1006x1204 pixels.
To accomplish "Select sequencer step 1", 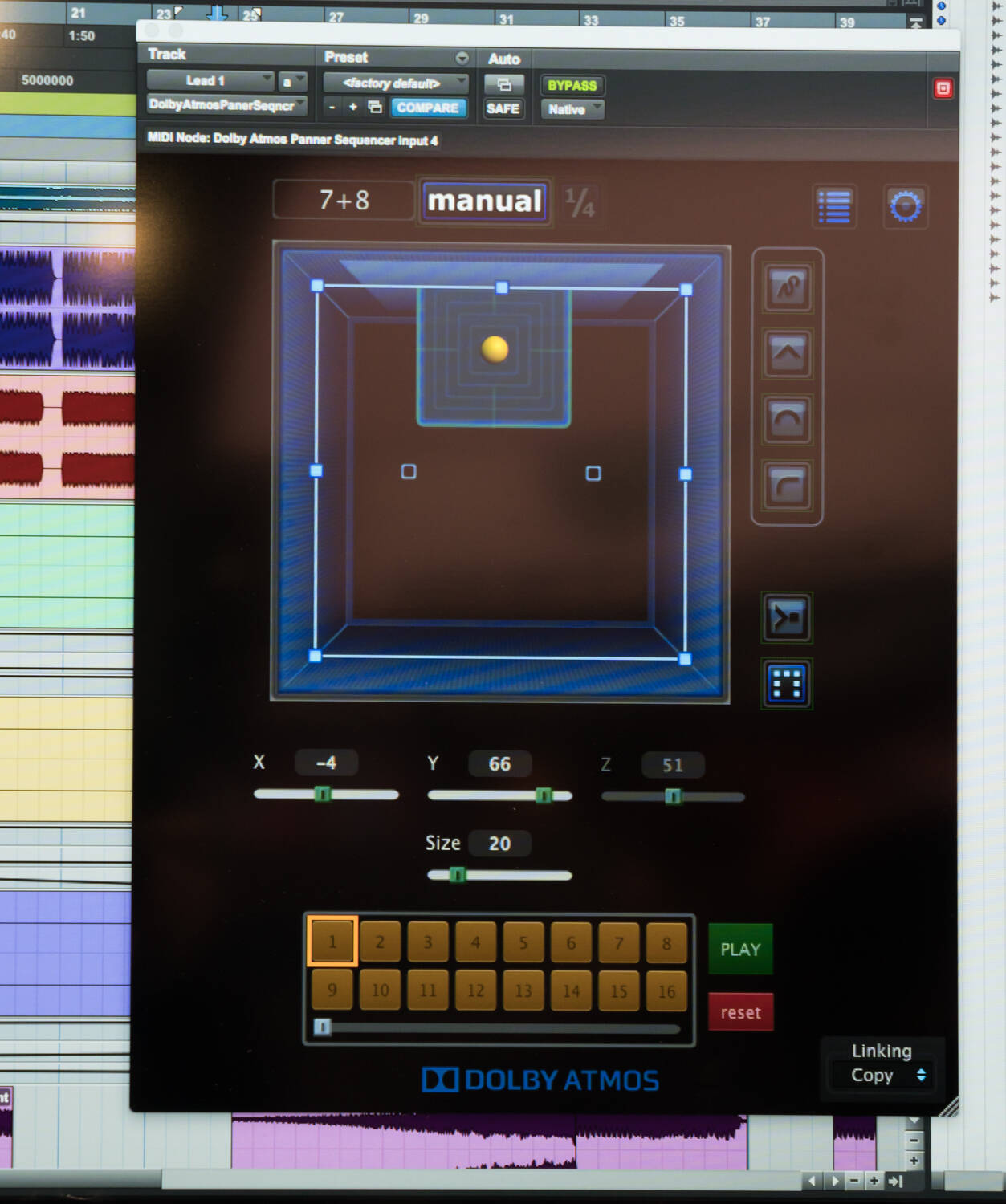I will [x=332, y=941].
